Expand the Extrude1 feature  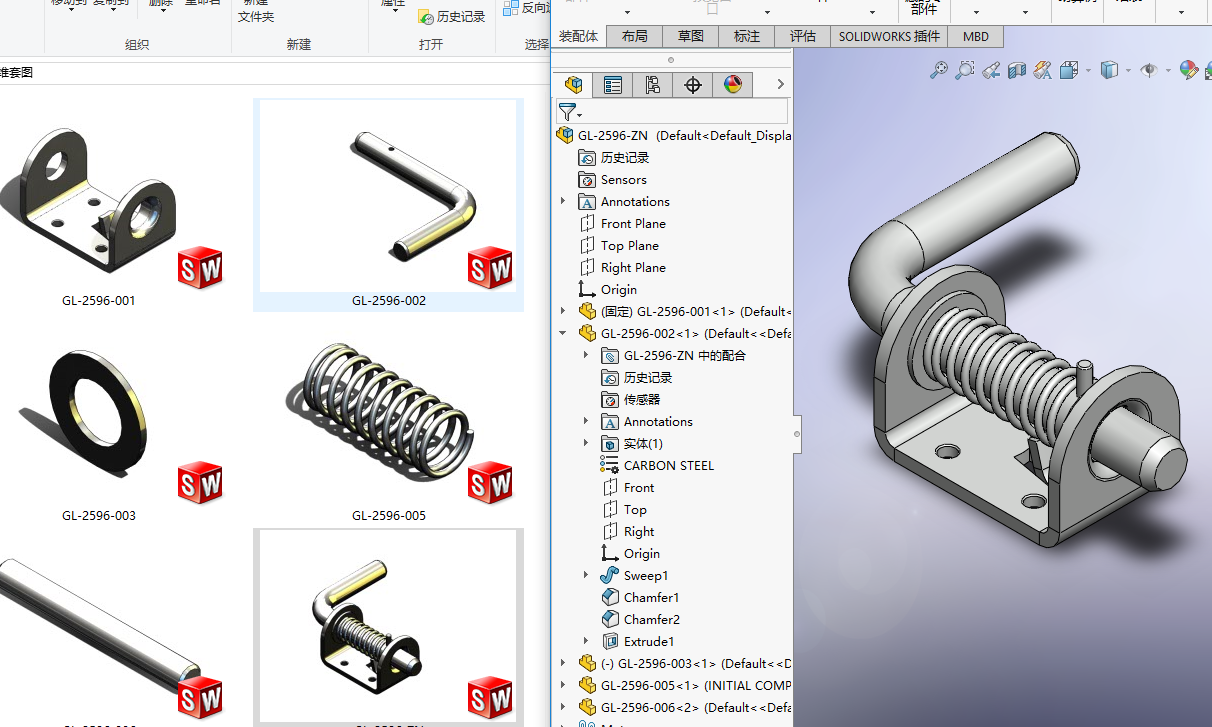coord(586,641)
